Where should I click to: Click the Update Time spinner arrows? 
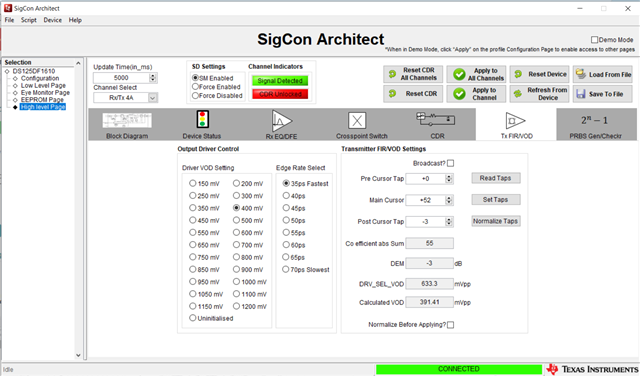click(x=153, y=78)
